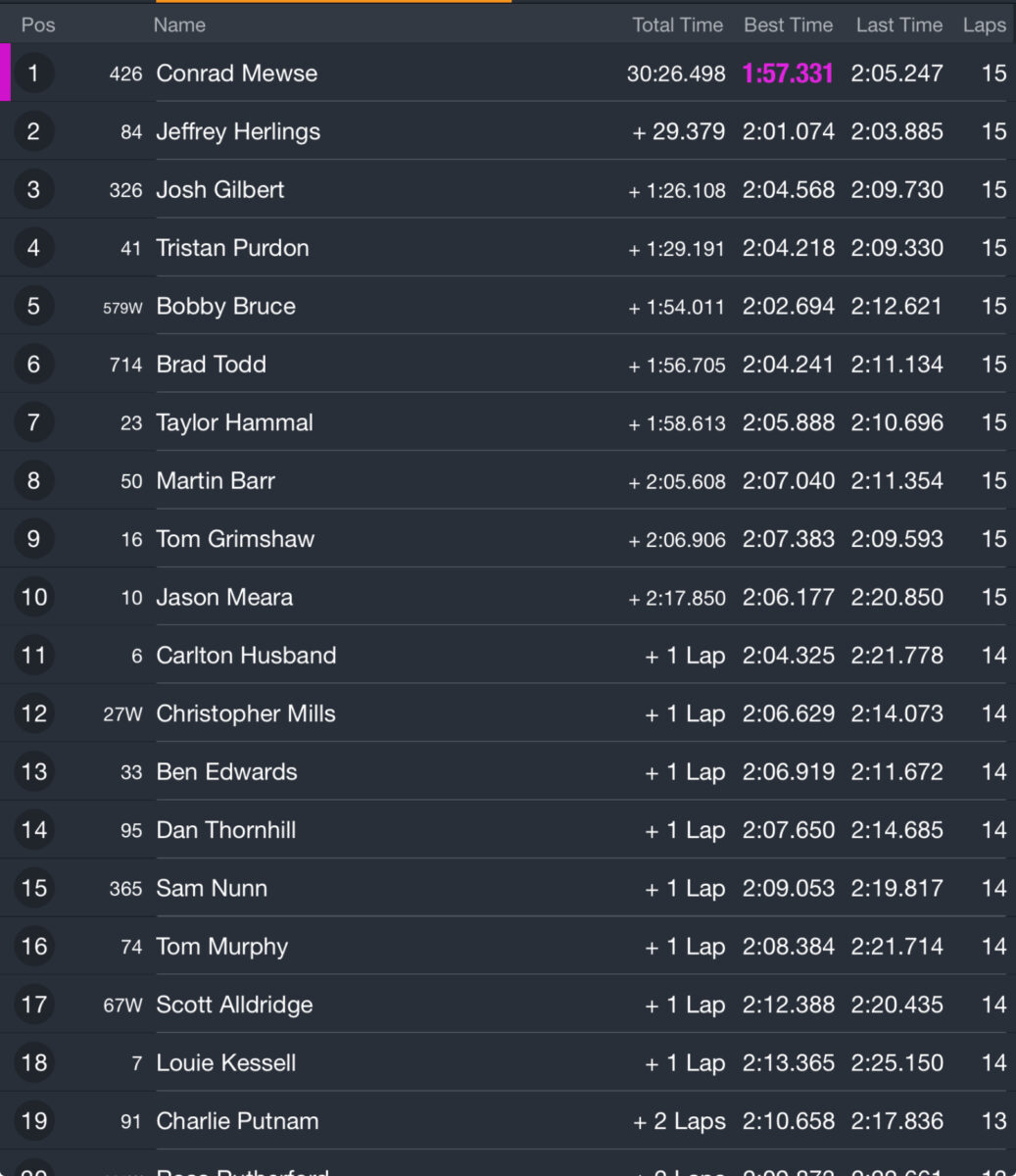
Task: Click the position 19 circle badge
Action: pos(33,1121)
